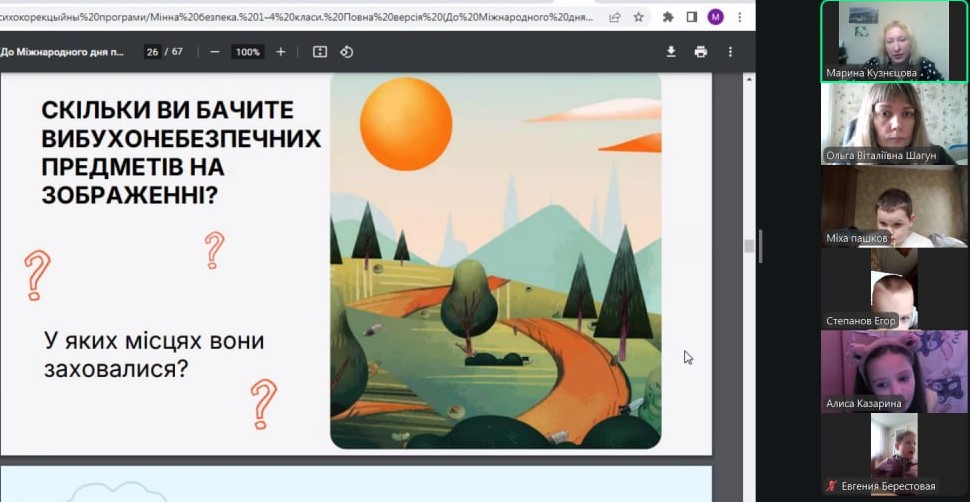Click the 100% zoom level field
Screen dimensions: 970x502
click(x=247, y=52)
